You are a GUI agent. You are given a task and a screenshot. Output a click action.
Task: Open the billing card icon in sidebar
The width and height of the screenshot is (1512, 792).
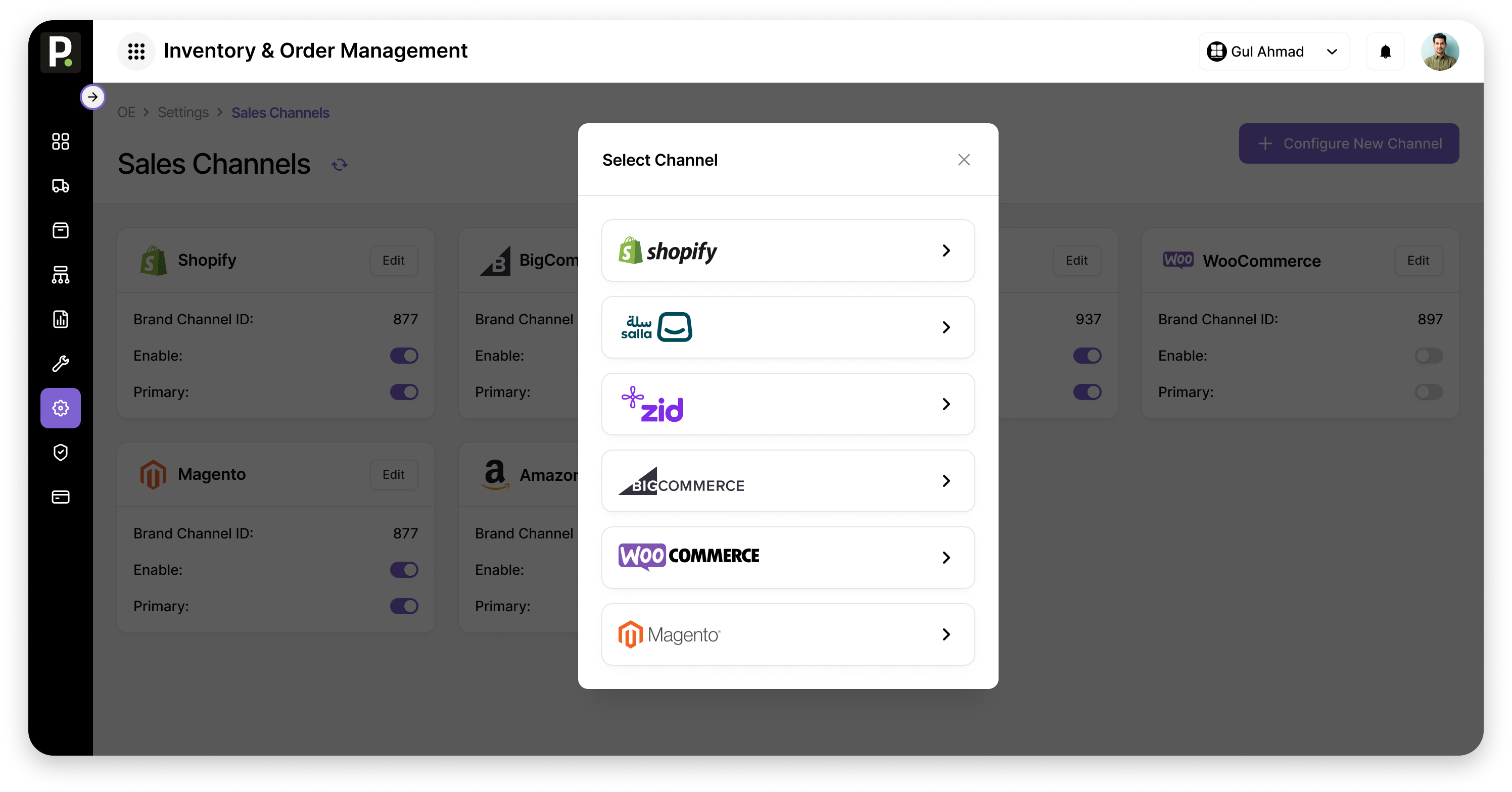pos(61,497)
